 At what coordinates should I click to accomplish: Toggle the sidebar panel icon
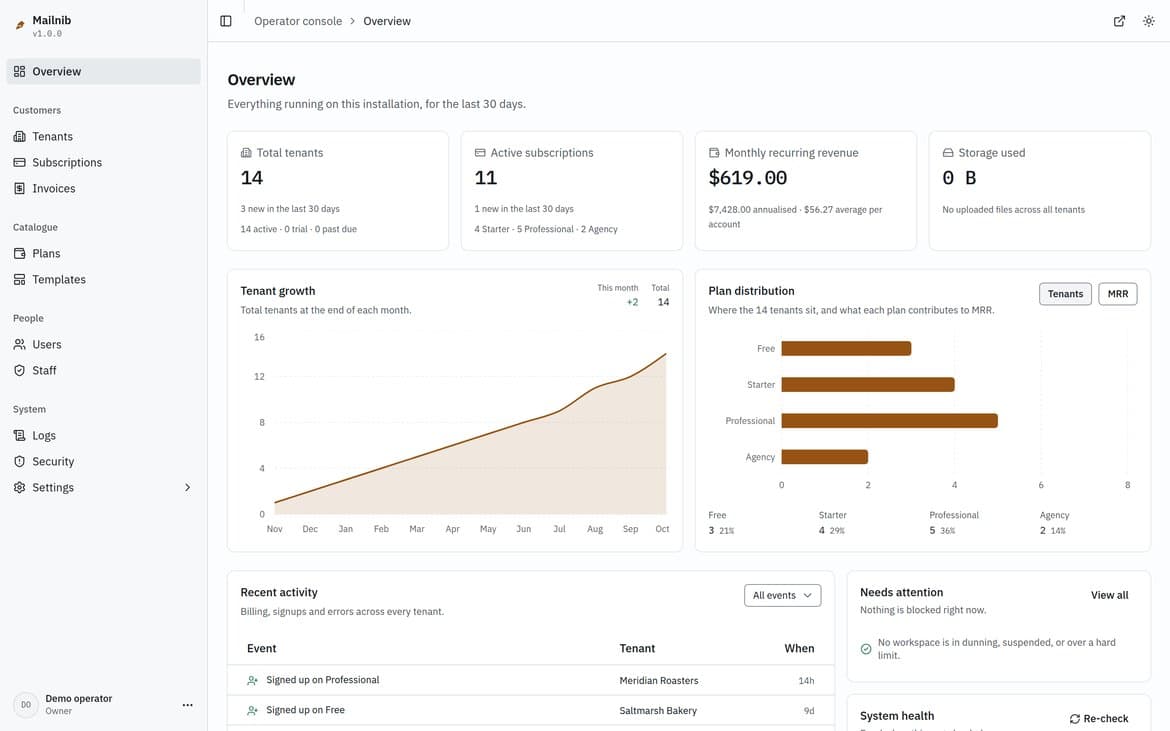point(226,21)
